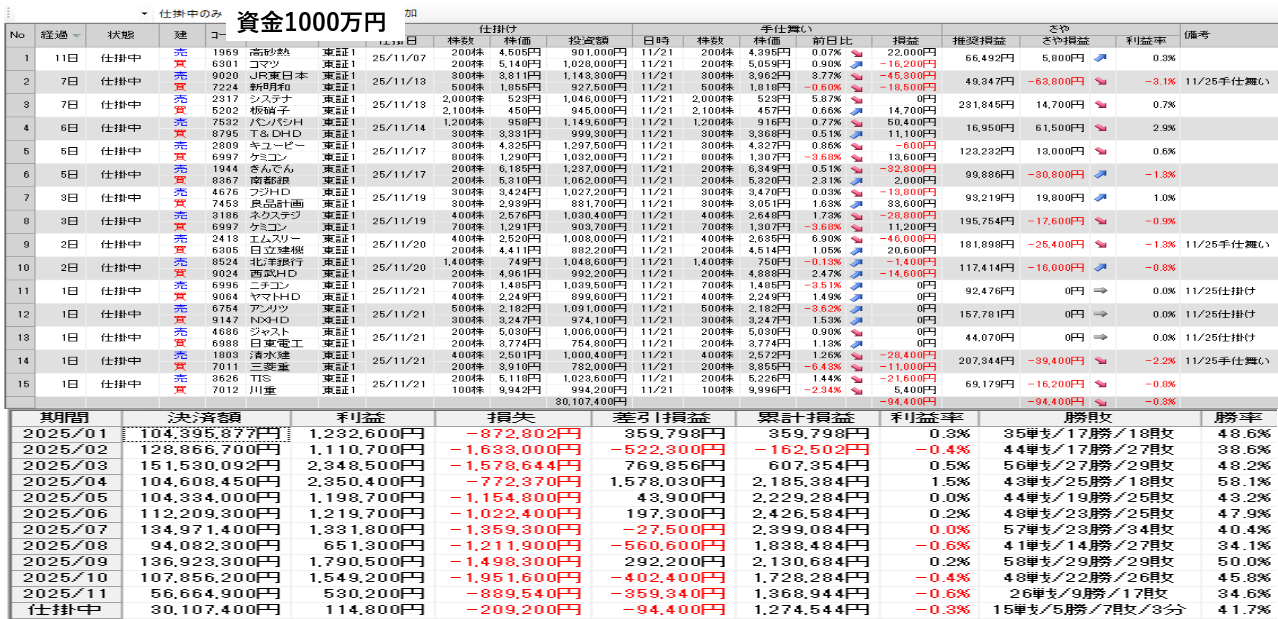Image resolution: width=1278 pixels, height=619 pixels.
Task: Click blue up arrow next to -30,800円
Action: 1101,174
